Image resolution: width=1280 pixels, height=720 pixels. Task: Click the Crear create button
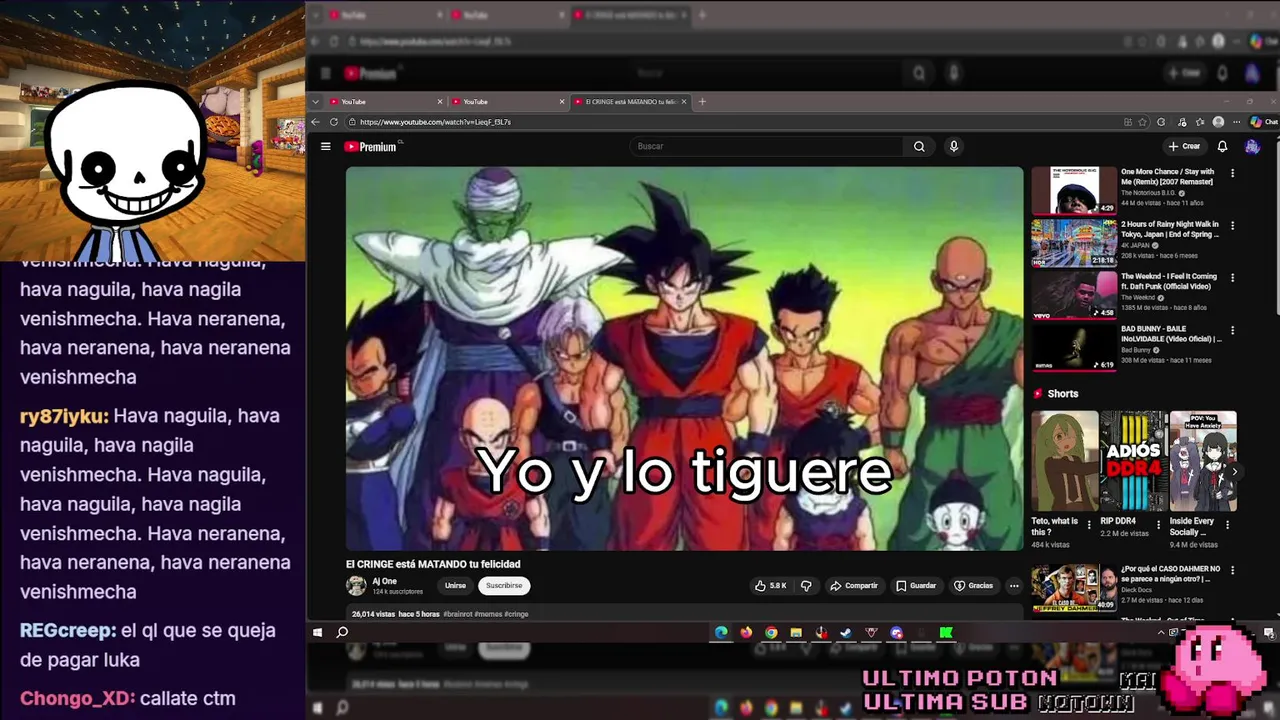click(1184, 146)
